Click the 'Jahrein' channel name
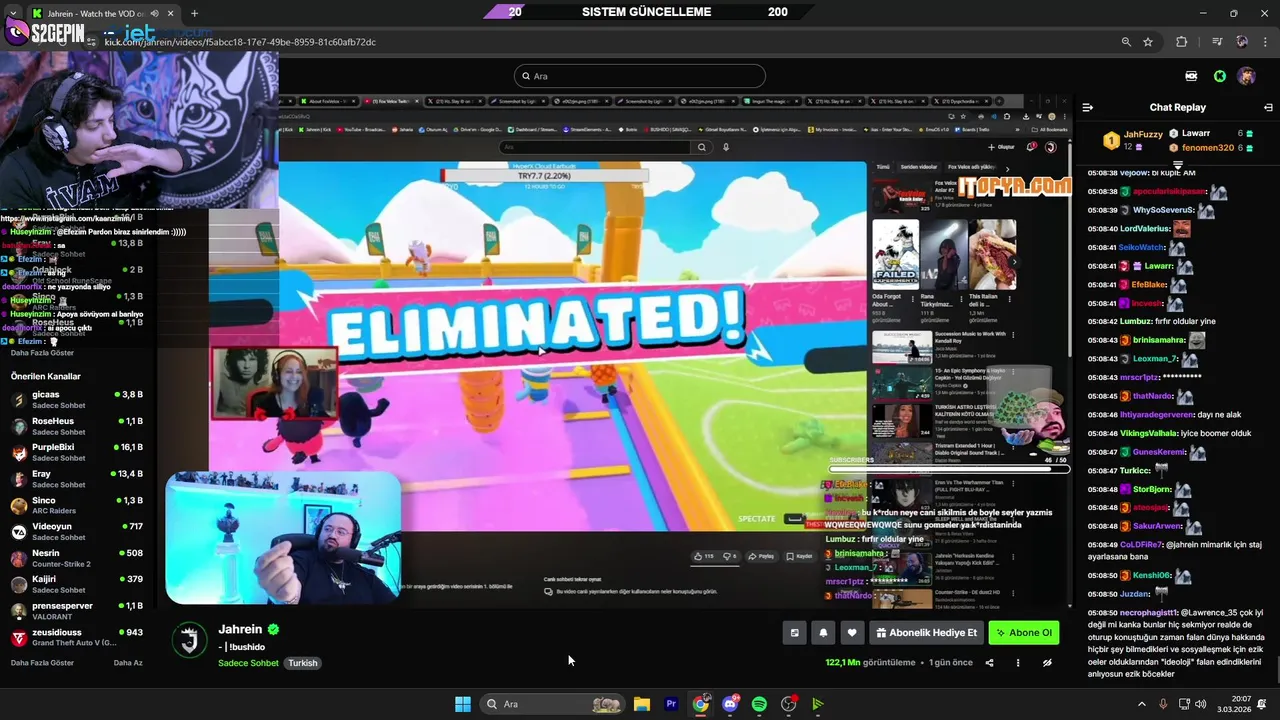The image size is (1280, 720). 240,629
